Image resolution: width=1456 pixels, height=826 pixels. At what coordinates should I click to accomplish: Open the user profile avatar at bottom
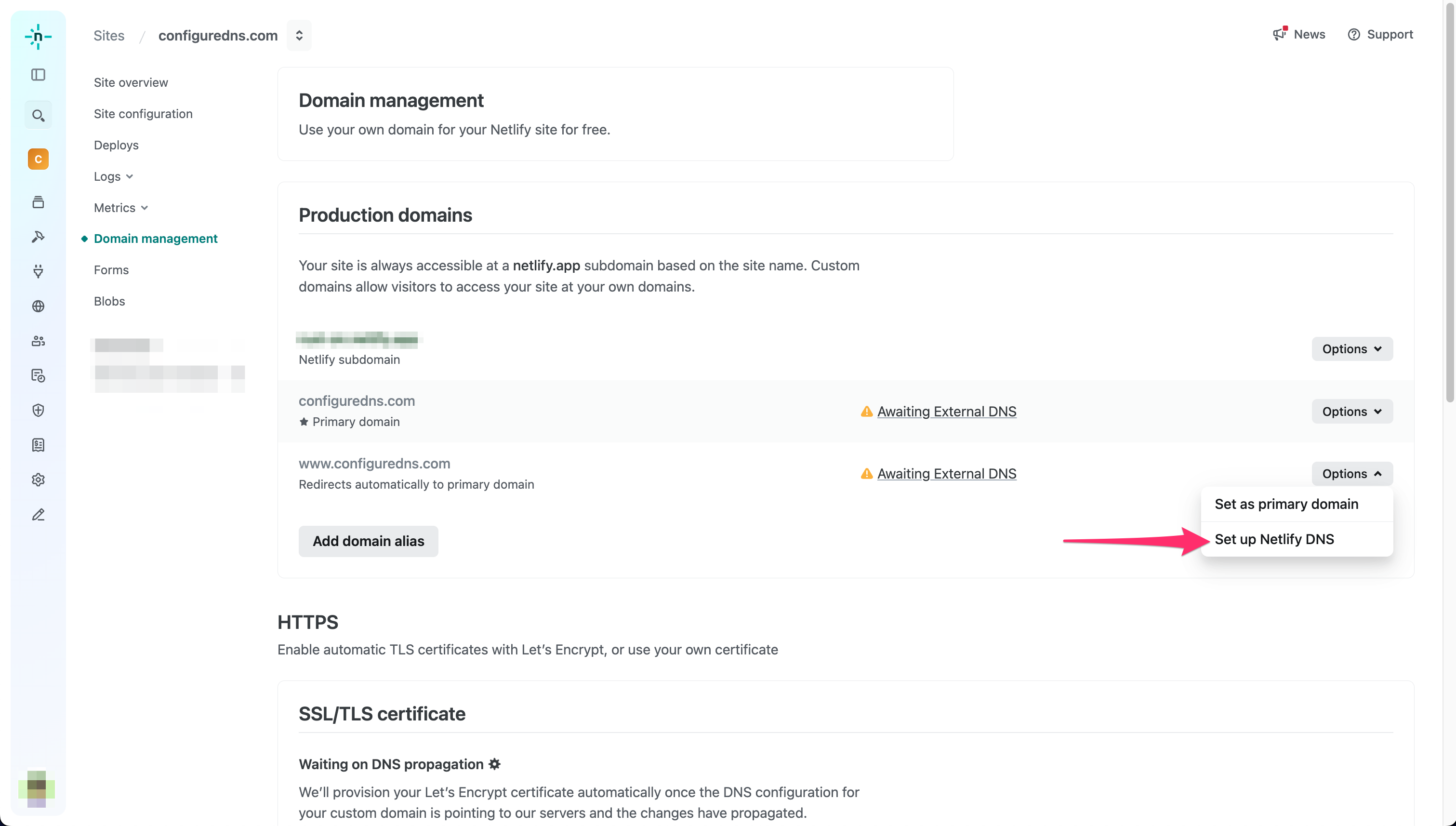(x=37, y=788)
